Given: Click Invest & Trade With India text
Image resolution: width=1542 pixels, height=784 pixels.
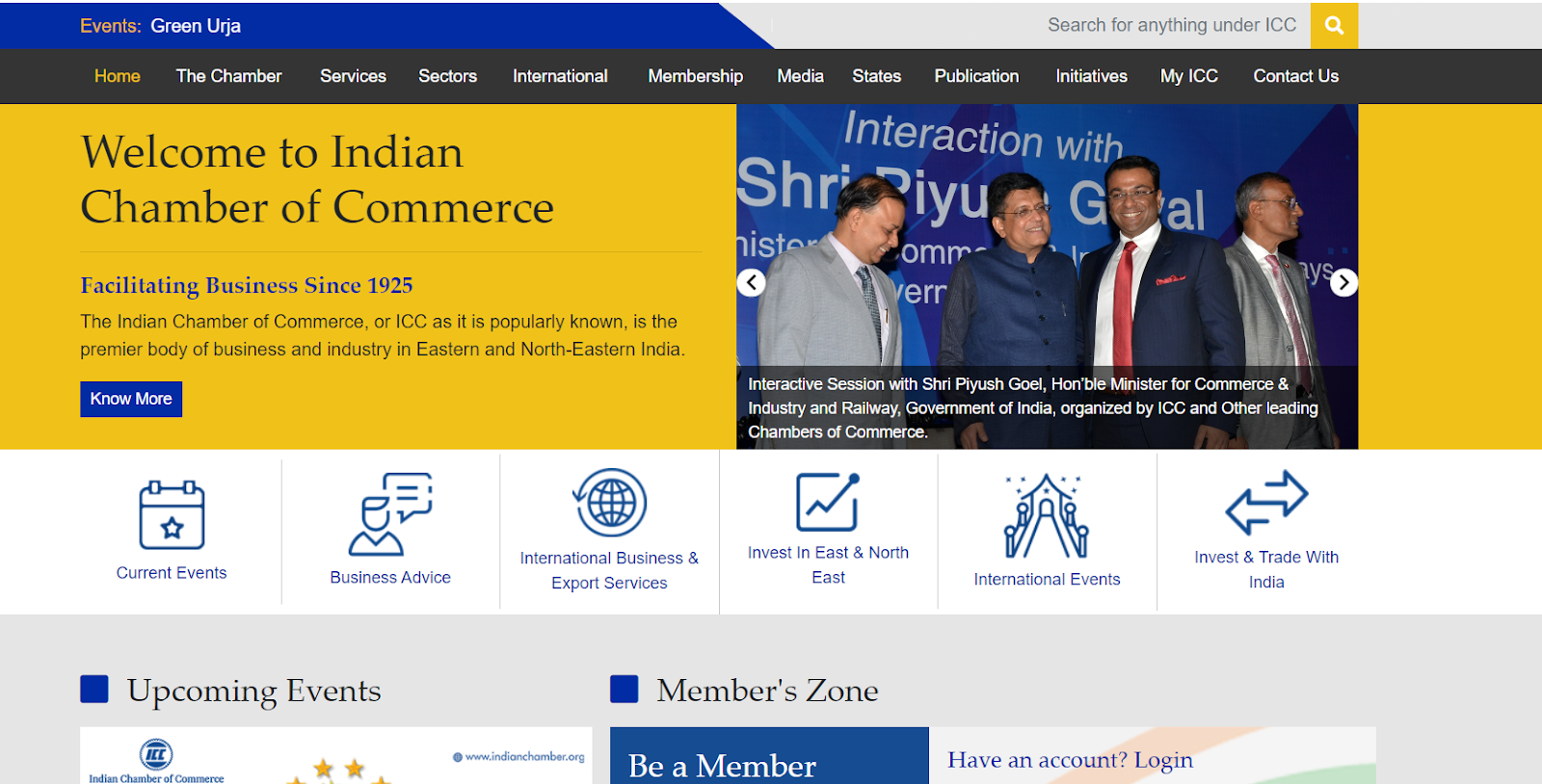Looking at the screenshot, I should [1266, 569].
